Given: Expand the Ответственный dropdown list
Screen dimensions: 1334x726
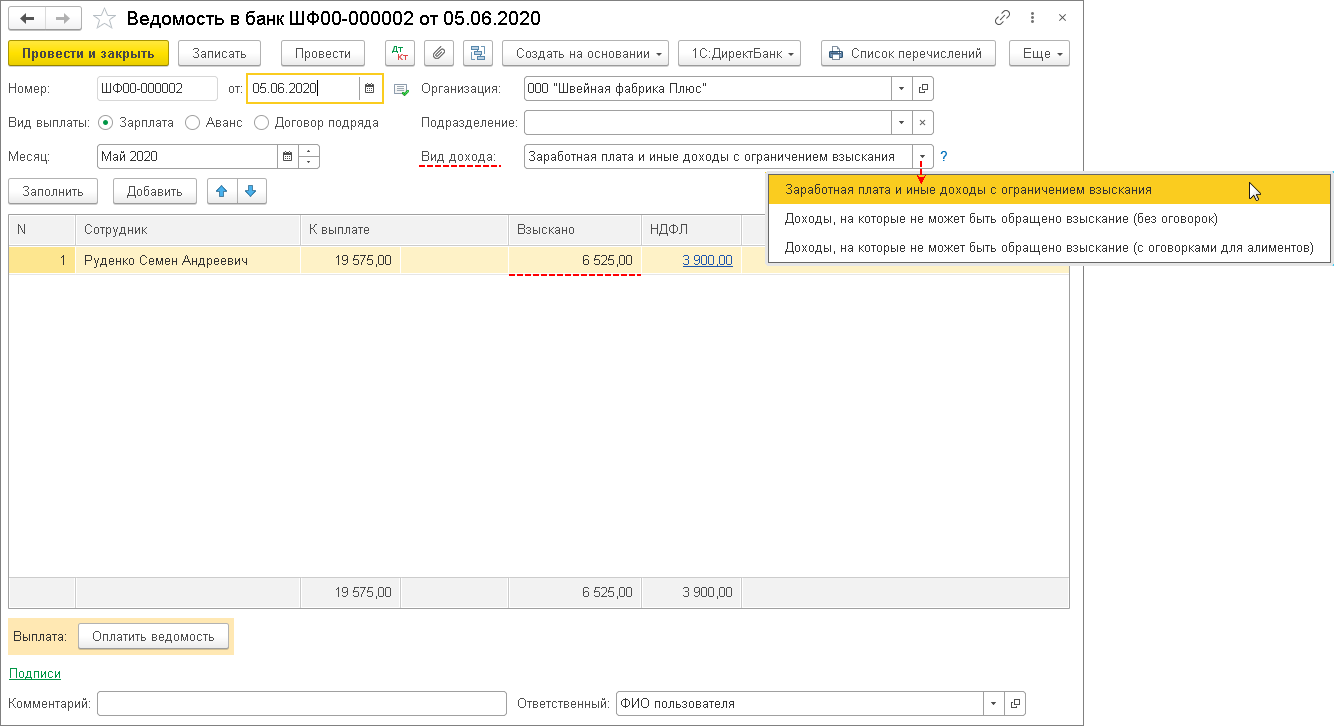Looking at the screenshot, I should (994, 704).
